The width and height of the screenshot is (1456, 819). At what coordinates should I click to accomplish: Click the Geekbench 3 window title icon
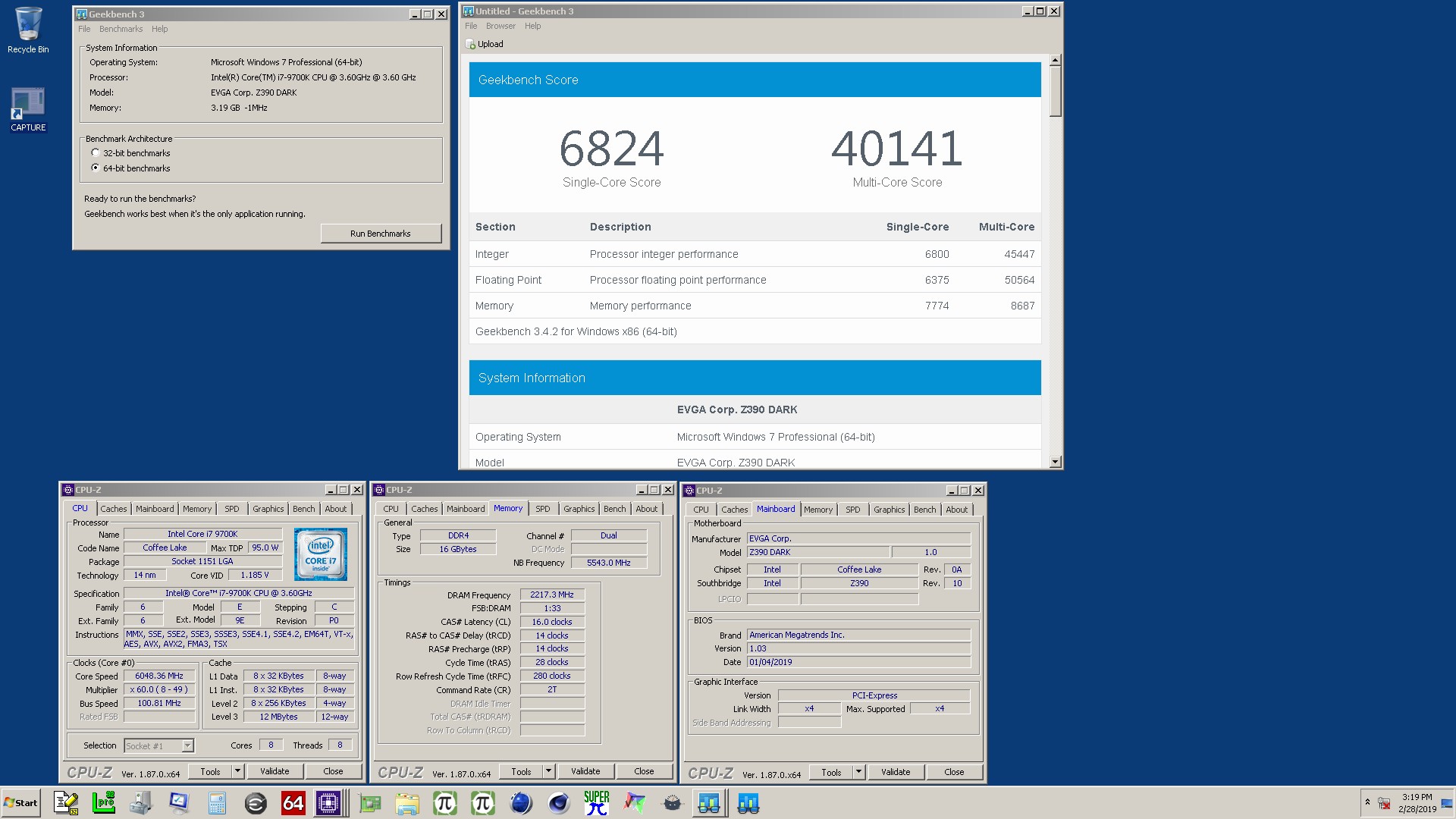point(82,14)
